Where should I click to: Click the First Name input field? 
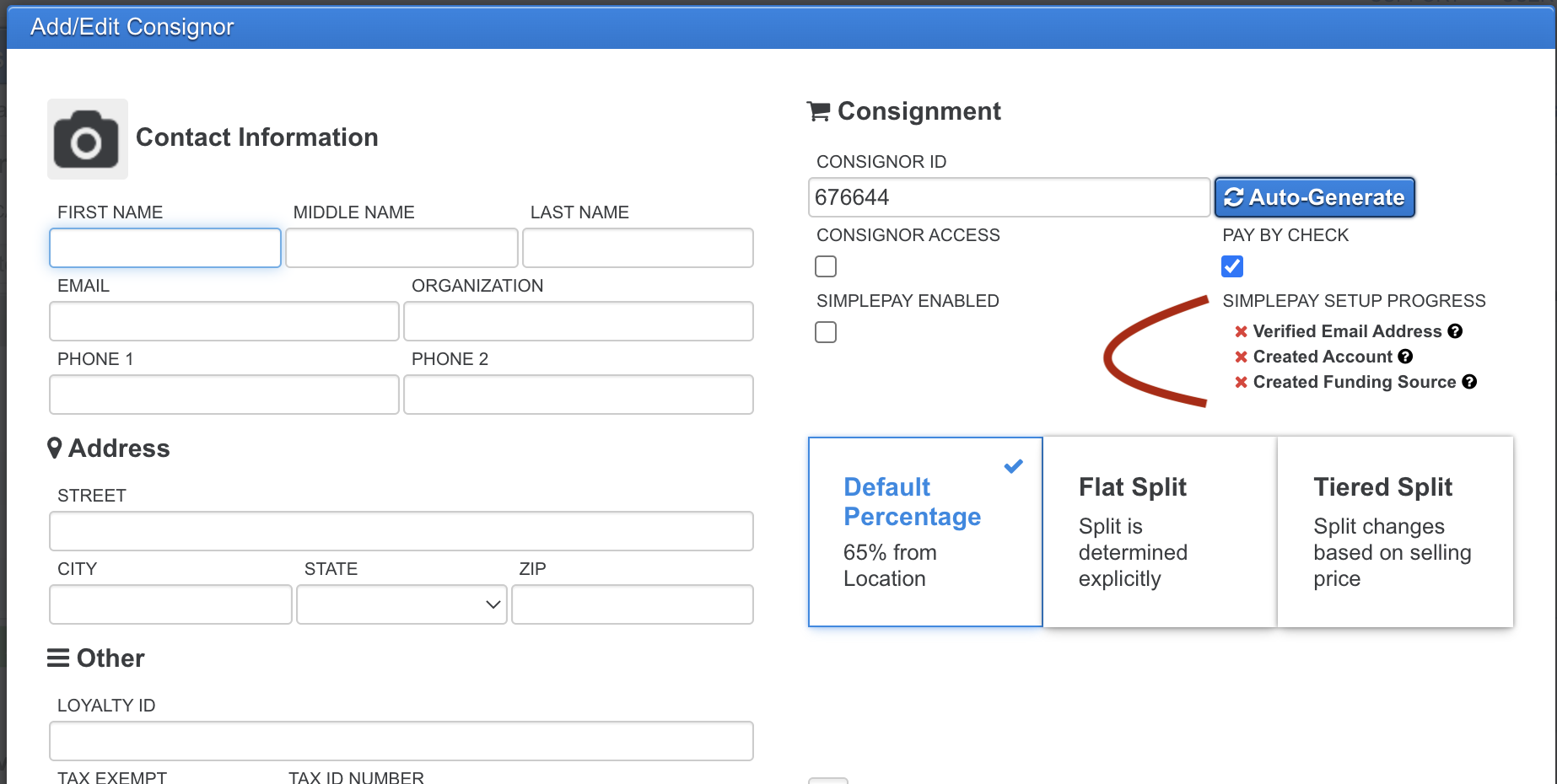pyautogui.click(x=165, y=248)
